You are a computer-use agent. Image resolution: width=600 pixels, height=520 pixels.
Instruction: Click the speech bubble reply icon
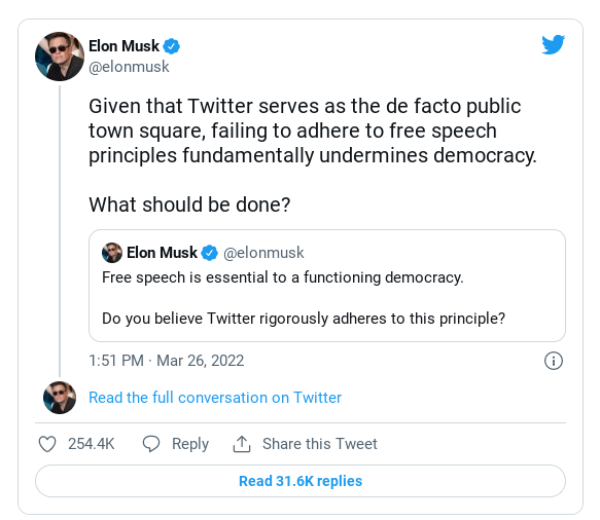point(151,444)
